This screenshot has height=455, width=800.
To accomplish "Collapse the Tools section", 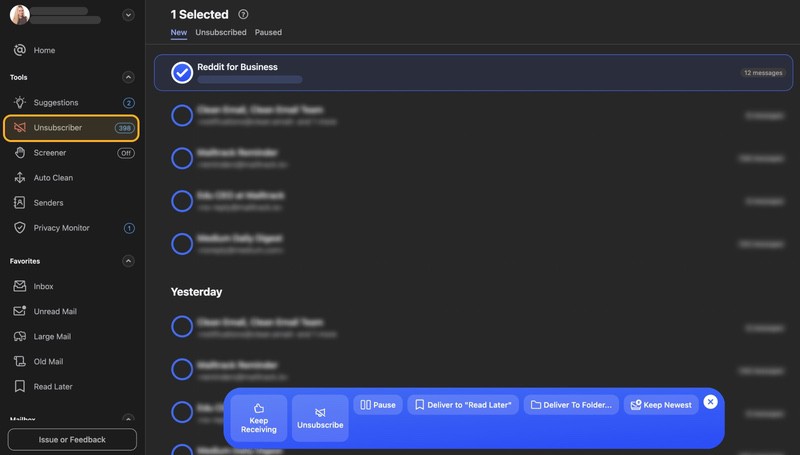I will (129, 77).
